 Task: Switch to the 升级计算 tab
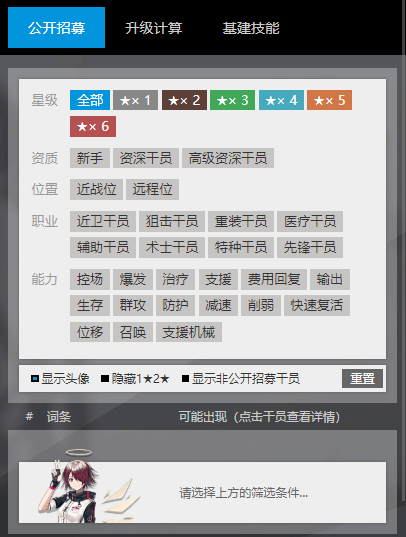(x=153, y=28)
